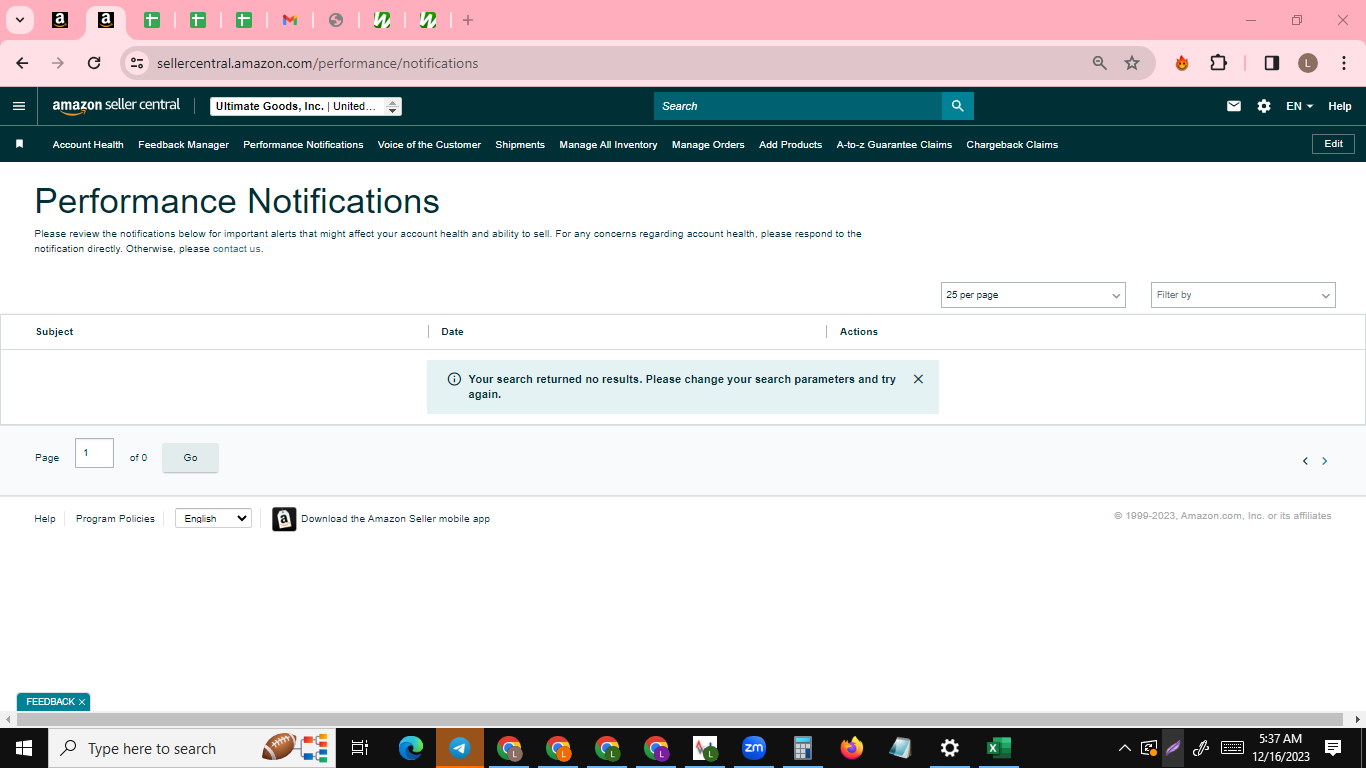Image resolution: width=1366 pixels, height=768 pixels.
Task: Open the footer Help link
Action: tap(45, 518)
